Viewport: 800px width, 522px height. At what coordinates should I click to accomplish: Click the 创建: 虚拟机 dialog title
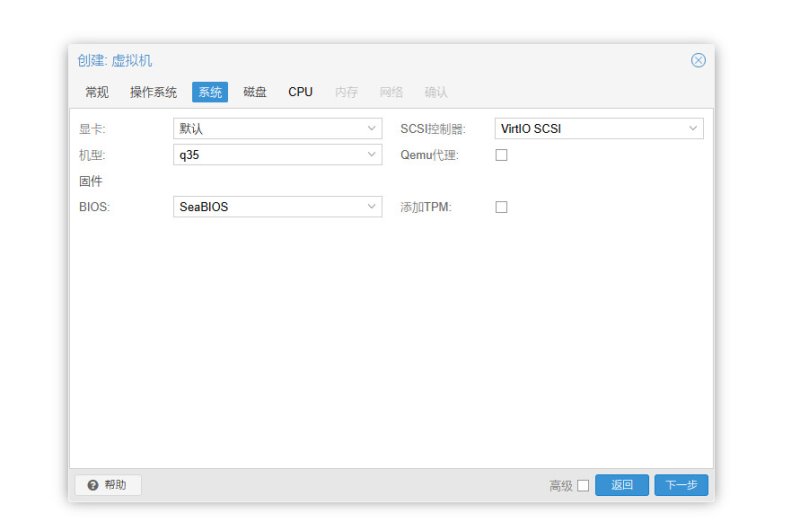point(115,61)
